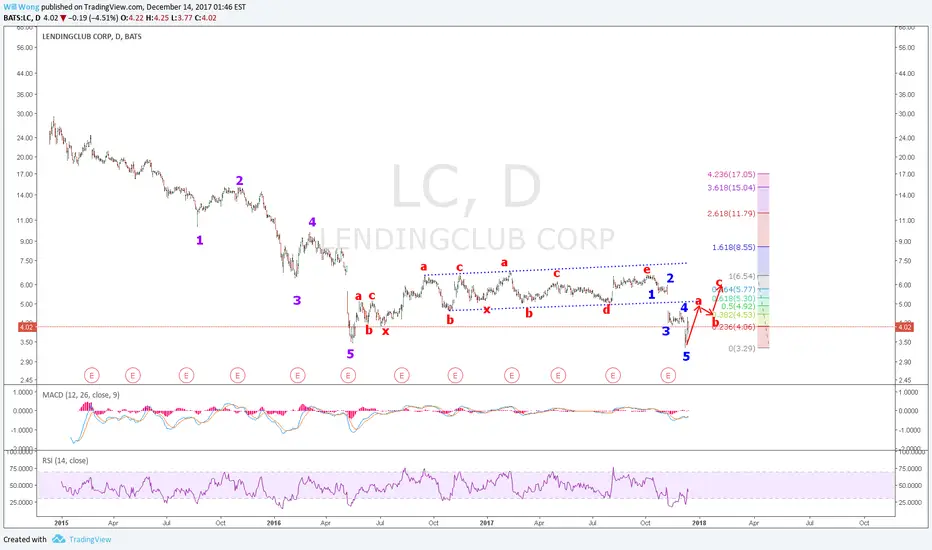
Task: Open the Will Wong author link
Action: pos(21,7)
